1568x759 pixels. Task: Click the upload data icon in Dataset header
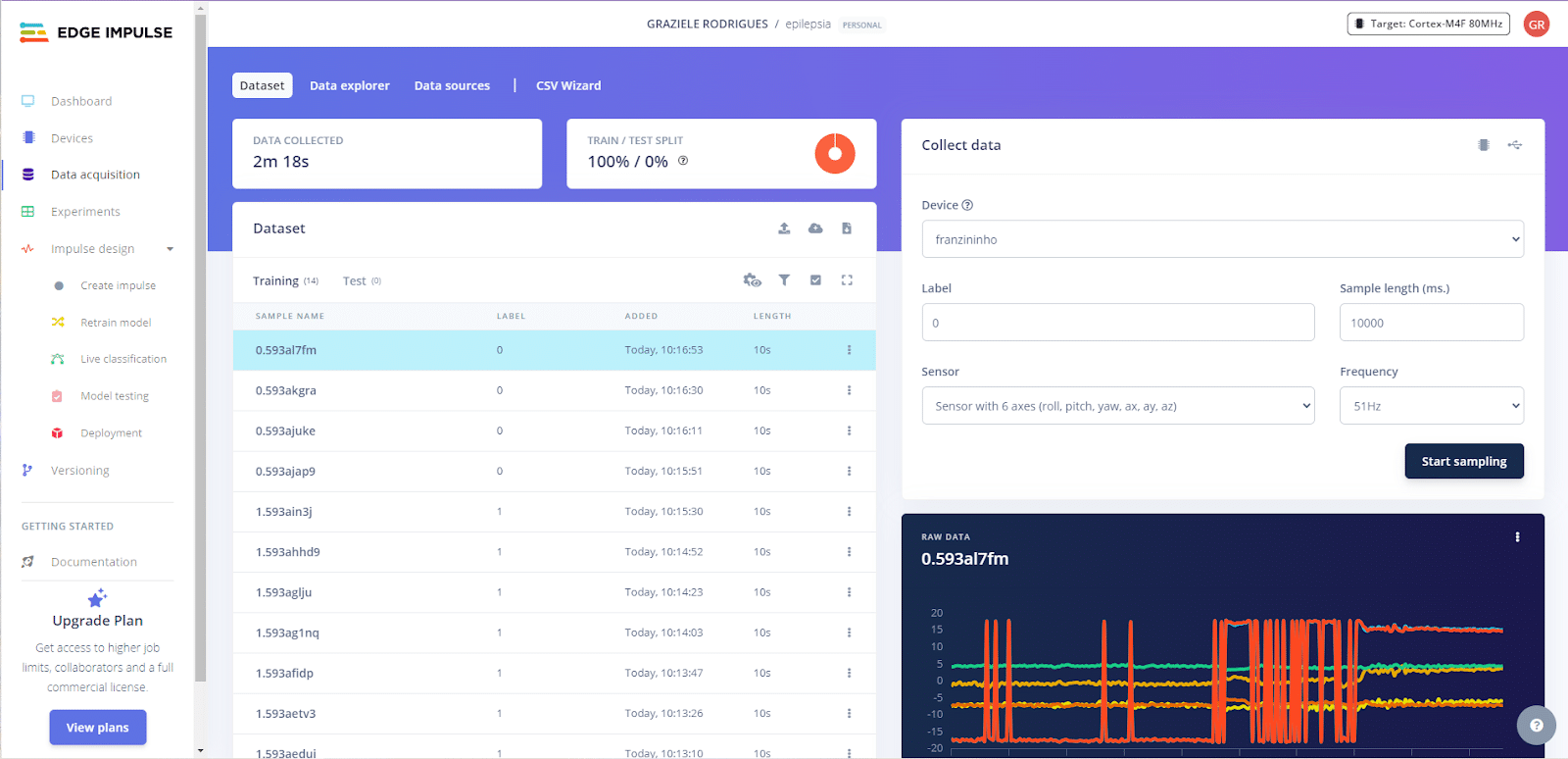pyautogui.click(x=784, y=228)
